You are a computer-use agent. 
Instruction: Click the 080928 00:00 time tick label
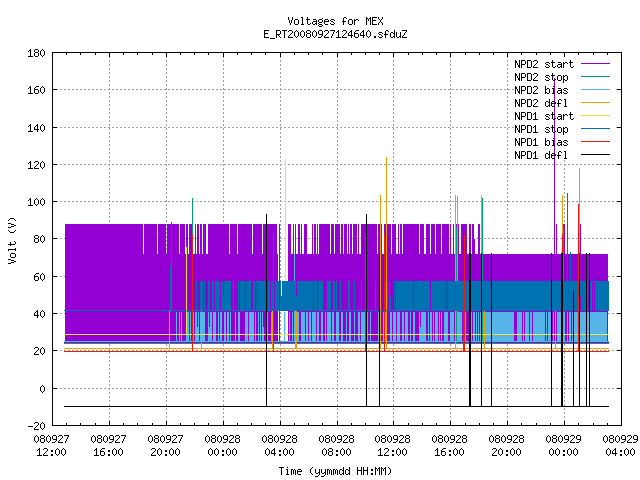click(x=222, y=446)
